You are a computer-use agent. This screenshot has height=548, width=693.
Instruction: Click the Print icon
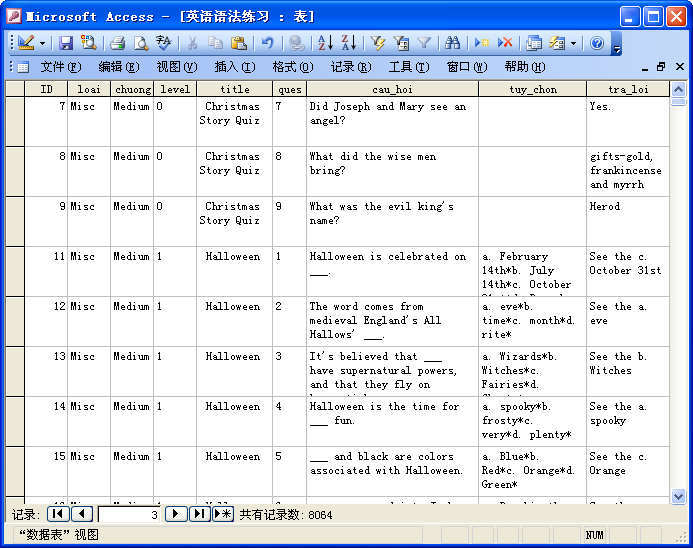[118, 43]
